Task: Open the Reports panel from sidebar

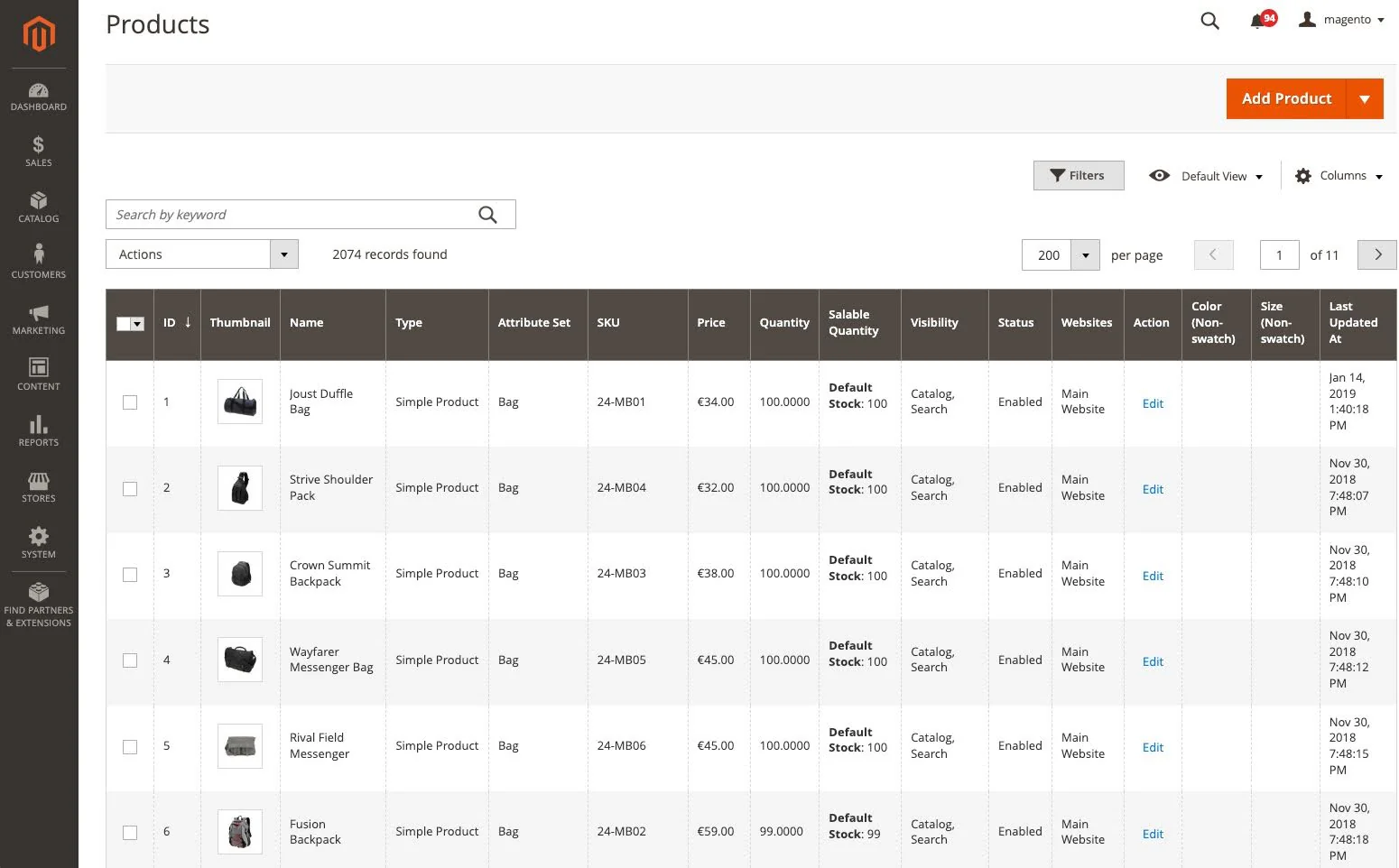Action: [38, 431]
